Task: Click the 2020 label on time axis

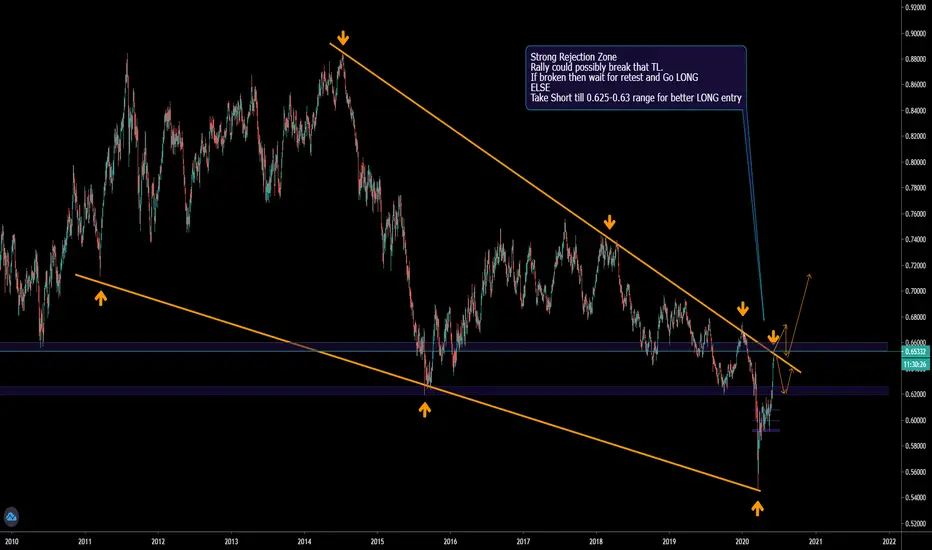Action: (742, 542)
